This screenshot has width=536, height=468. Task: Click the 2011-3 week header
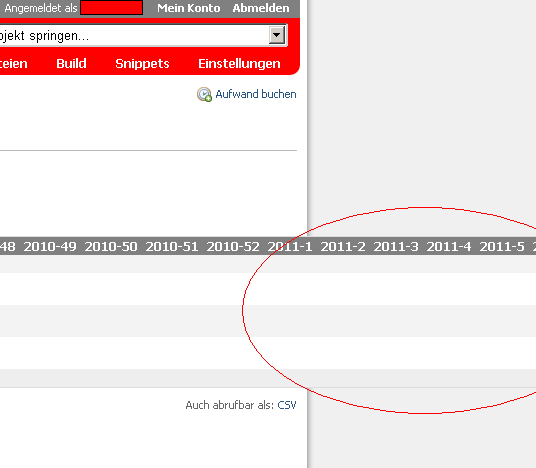(396, 246)
